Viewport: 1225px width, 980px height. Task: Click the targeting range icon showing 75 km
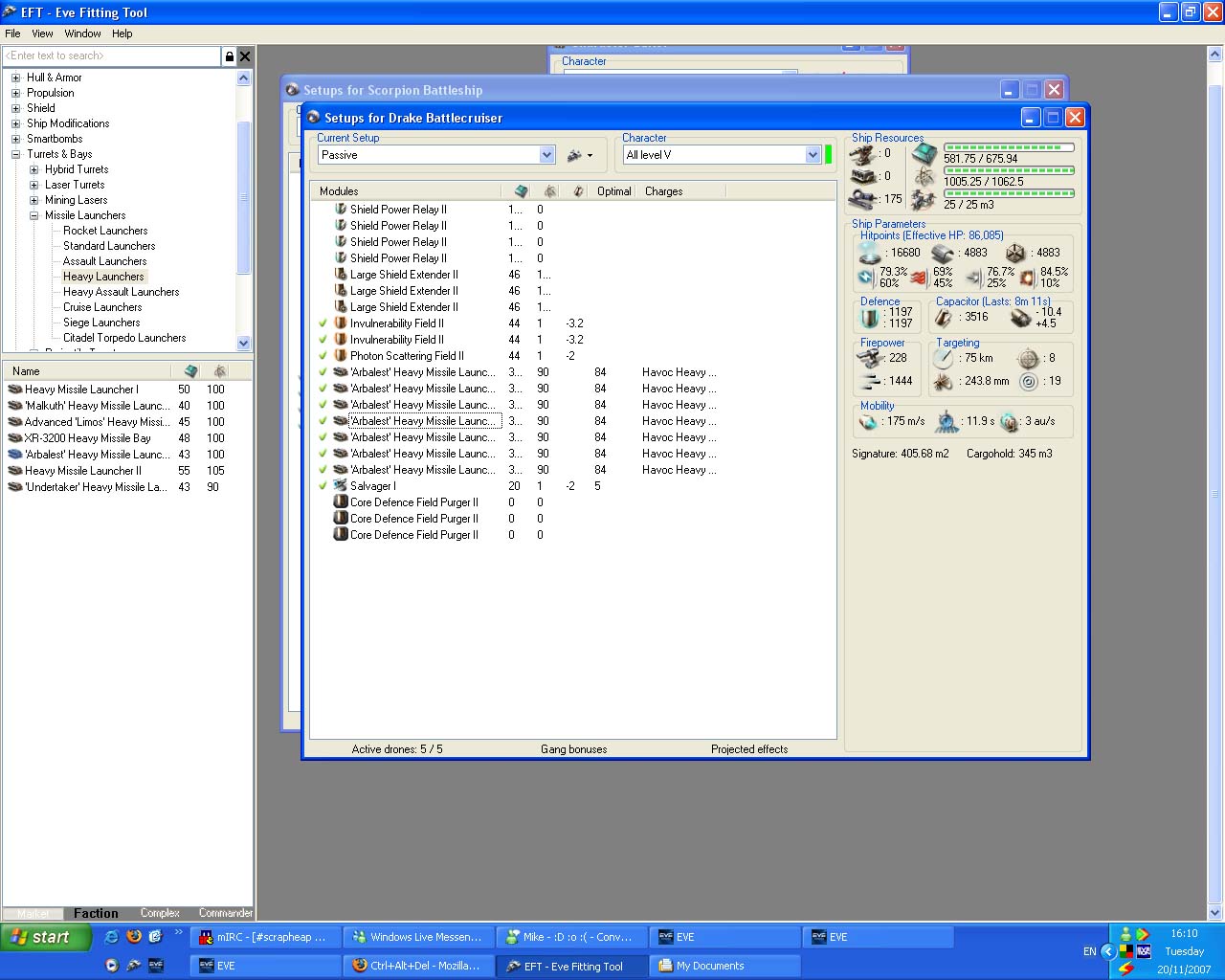point(945,358)
